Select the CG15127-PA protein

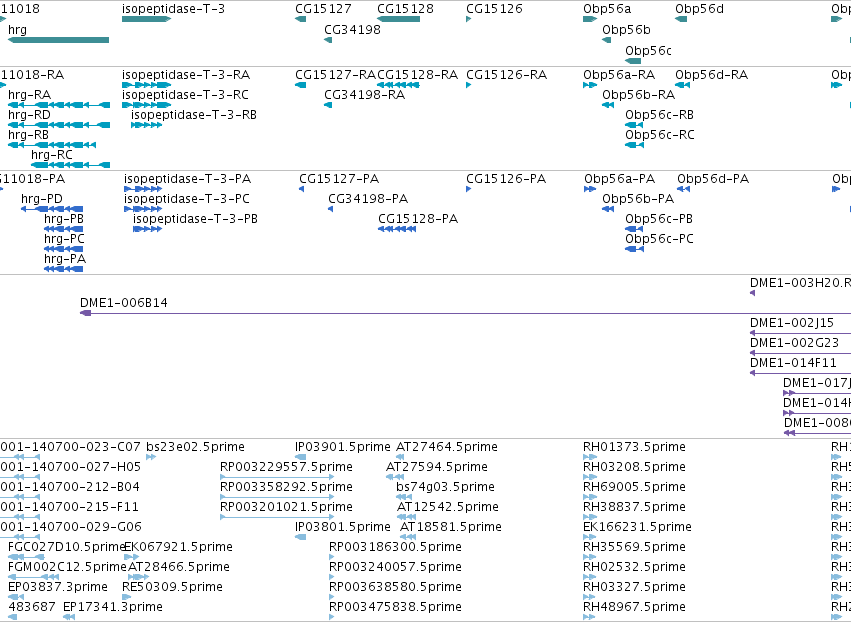click(x=302, y=189)
